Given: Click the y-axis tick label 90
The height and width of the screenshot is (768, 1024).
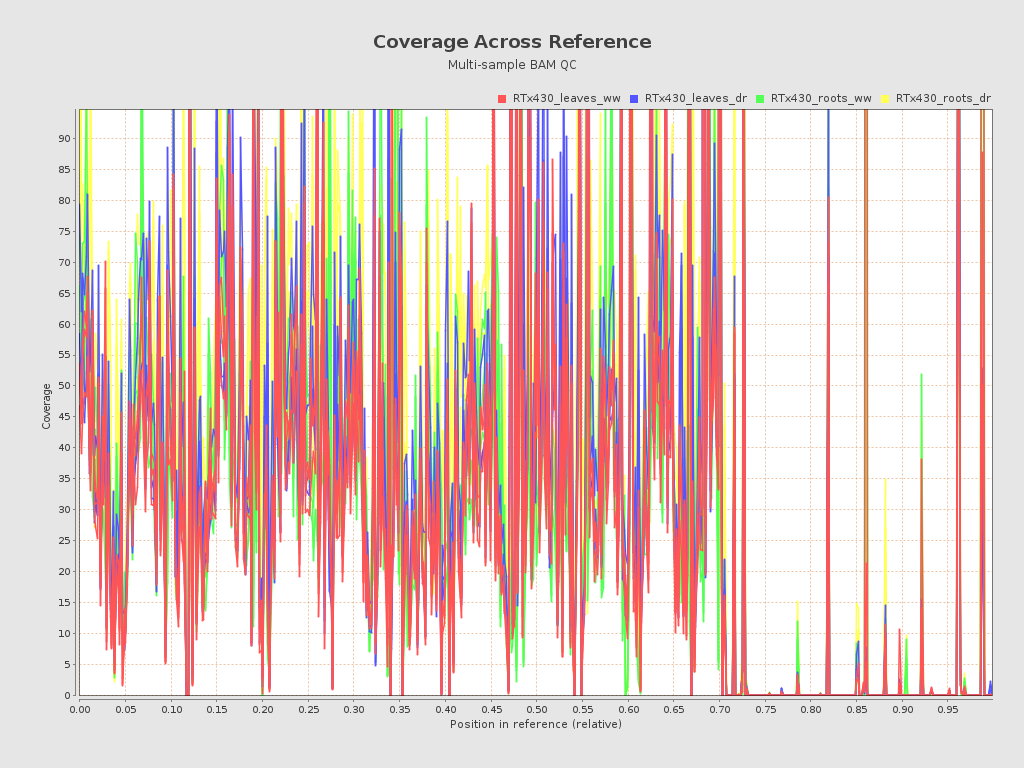Looking at the screenshot, I should pos(64,138).
